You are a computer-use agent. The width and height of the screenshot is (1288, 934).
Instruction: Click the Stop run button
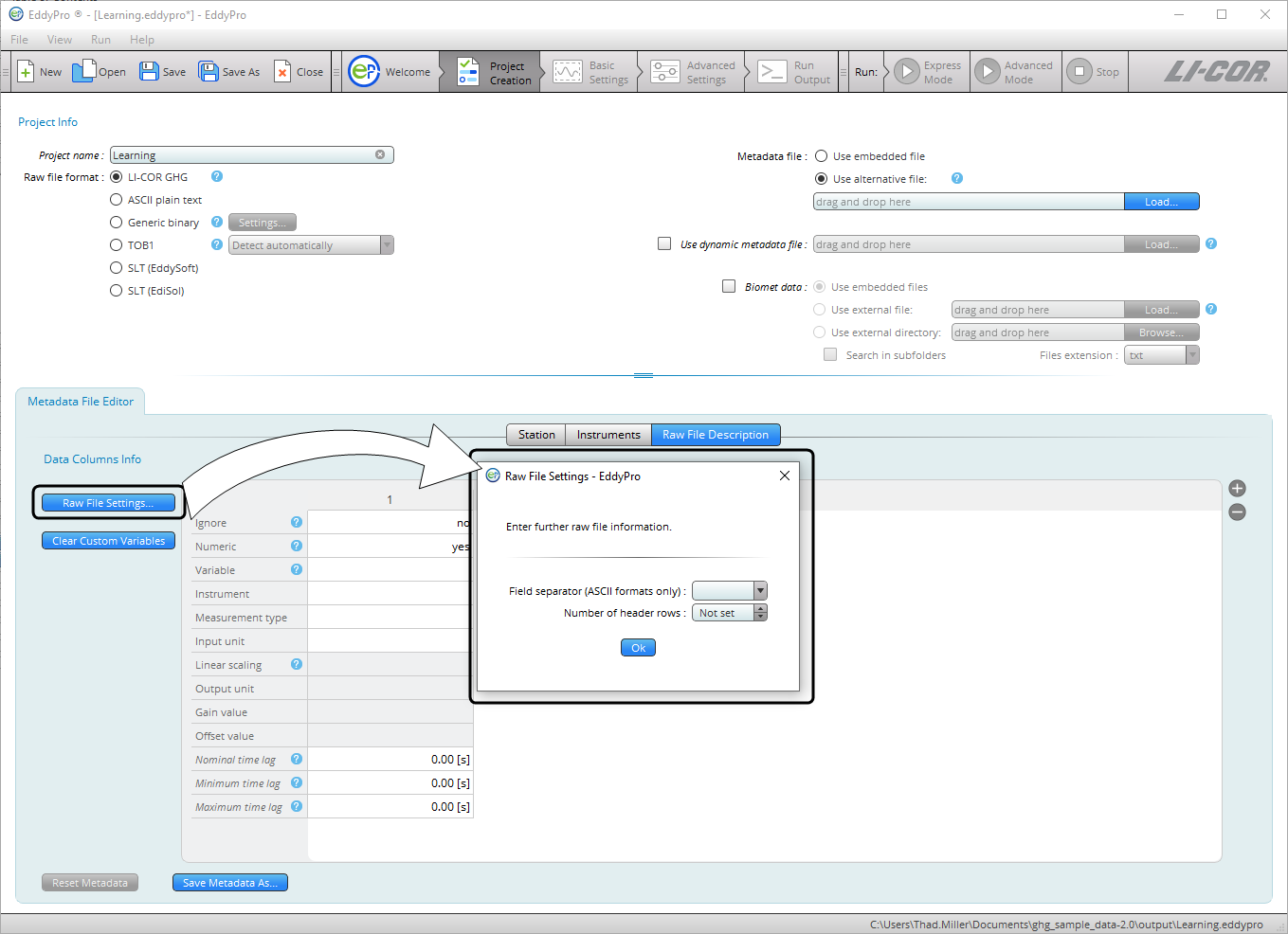[1094, 72]
